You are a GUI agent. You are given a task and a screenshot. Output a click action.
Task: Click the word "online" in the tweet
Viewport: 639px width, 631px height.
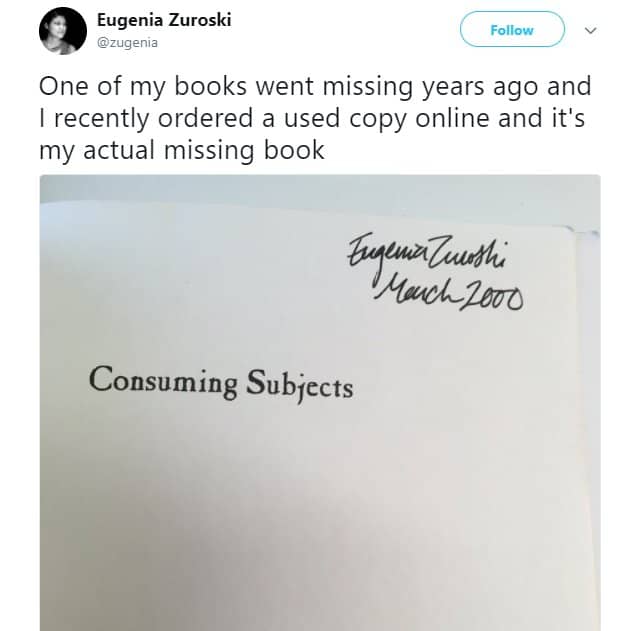click(469, 121)
